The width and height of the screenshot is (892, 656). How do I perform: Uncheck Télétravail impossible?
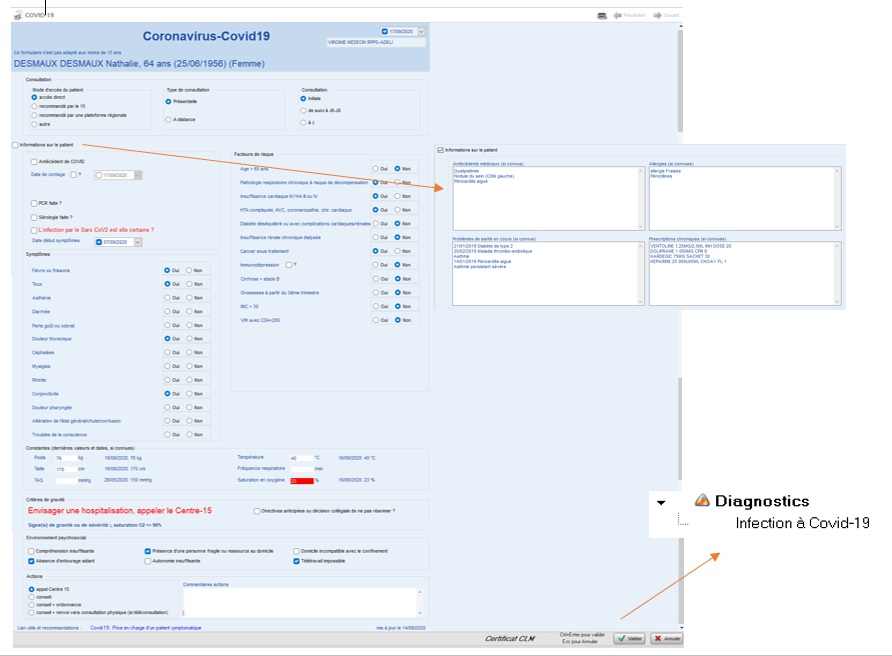click(296, 561)
